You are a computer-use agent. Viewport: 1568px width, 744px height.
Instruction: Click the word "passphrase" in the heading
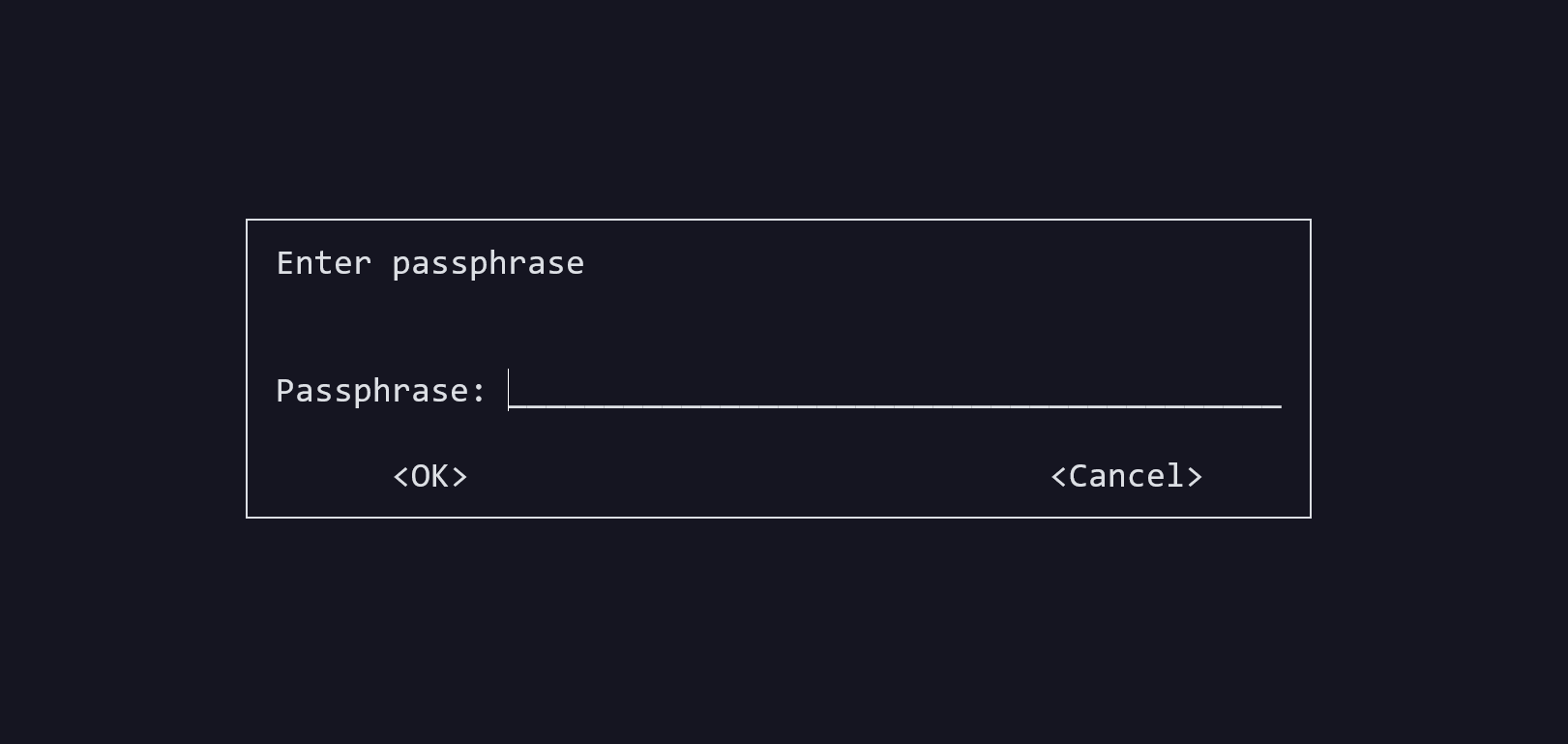pyautogui.click(x=488, y=265)
